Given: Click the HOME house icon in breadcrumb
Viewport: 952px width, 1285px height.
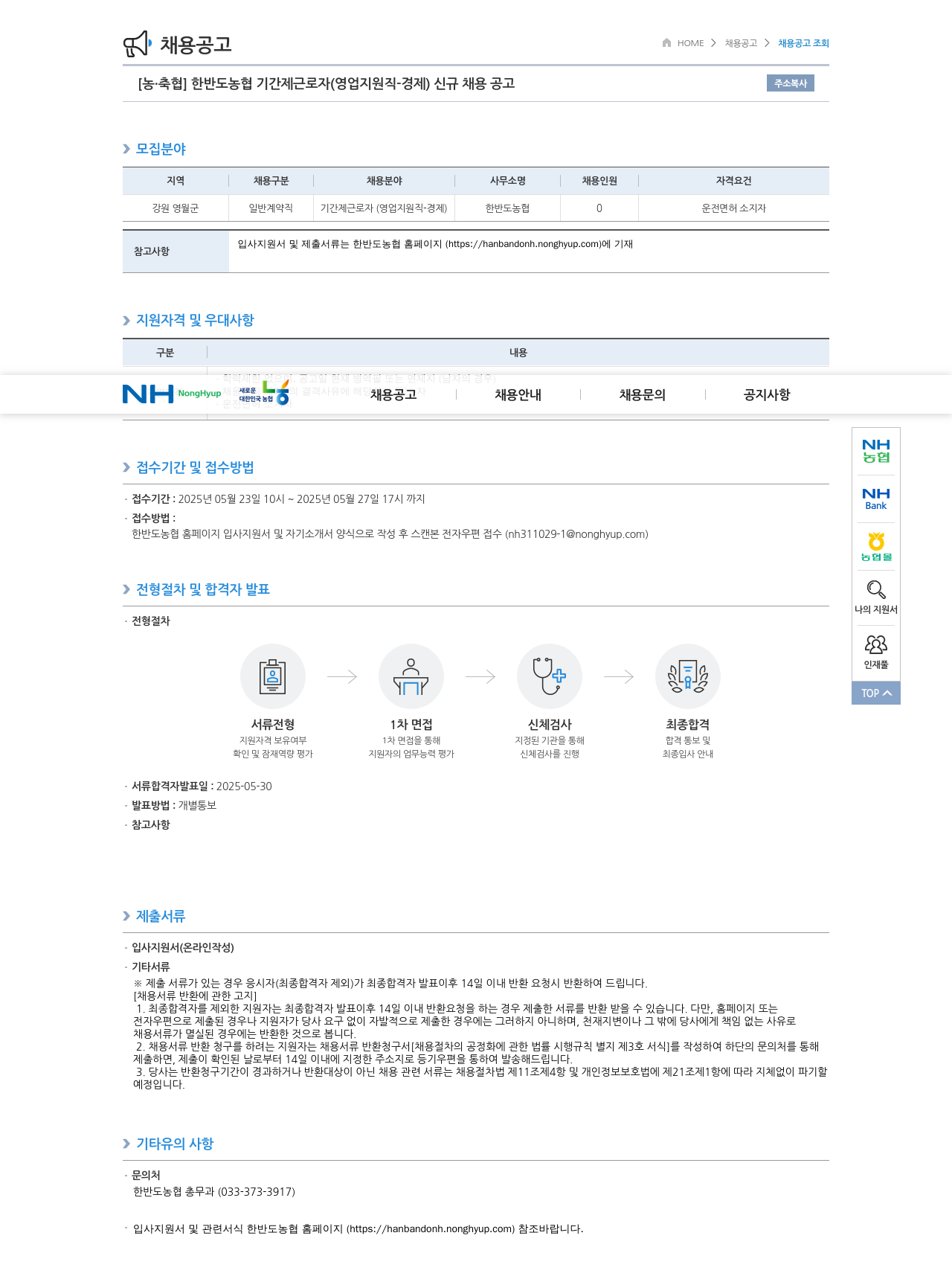Looking at the screenshot, I should [x=667, y=42].
